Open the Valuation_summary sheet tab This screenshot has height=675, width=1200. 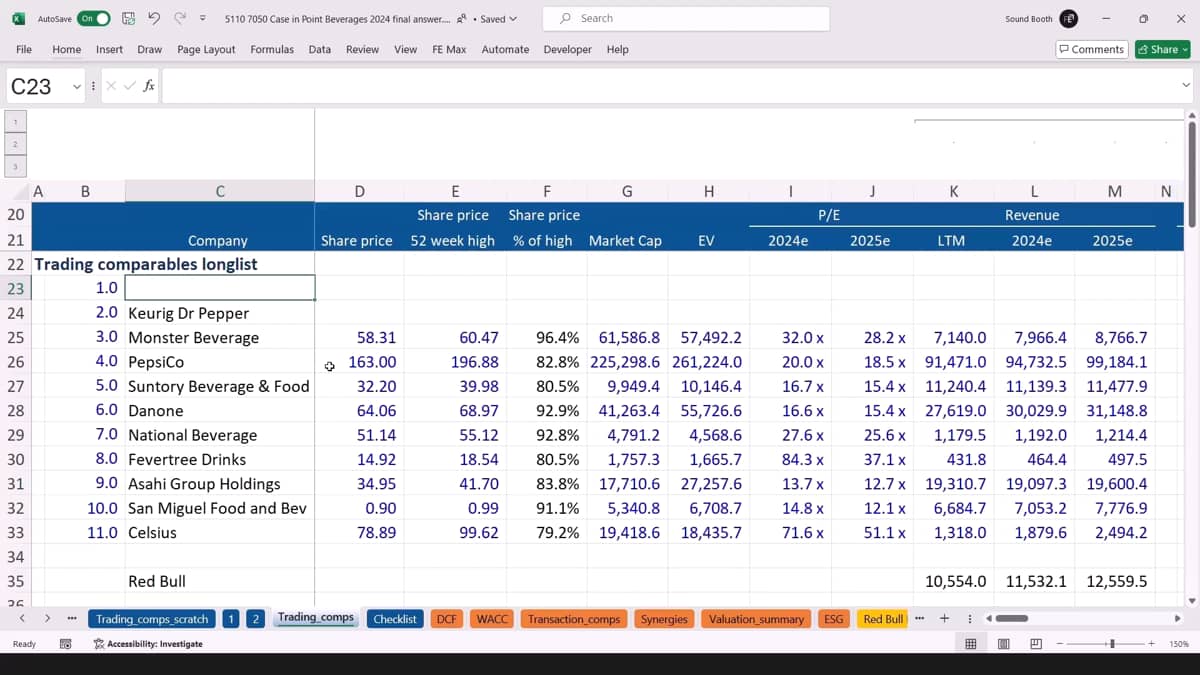click(756, 619)
